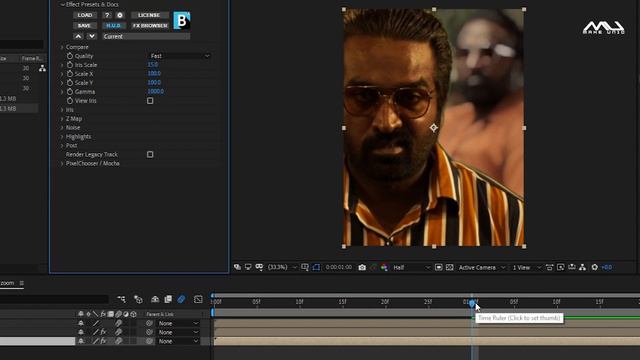Click the primary viewer monitor icon
The image size is (640, 360).
248,267
